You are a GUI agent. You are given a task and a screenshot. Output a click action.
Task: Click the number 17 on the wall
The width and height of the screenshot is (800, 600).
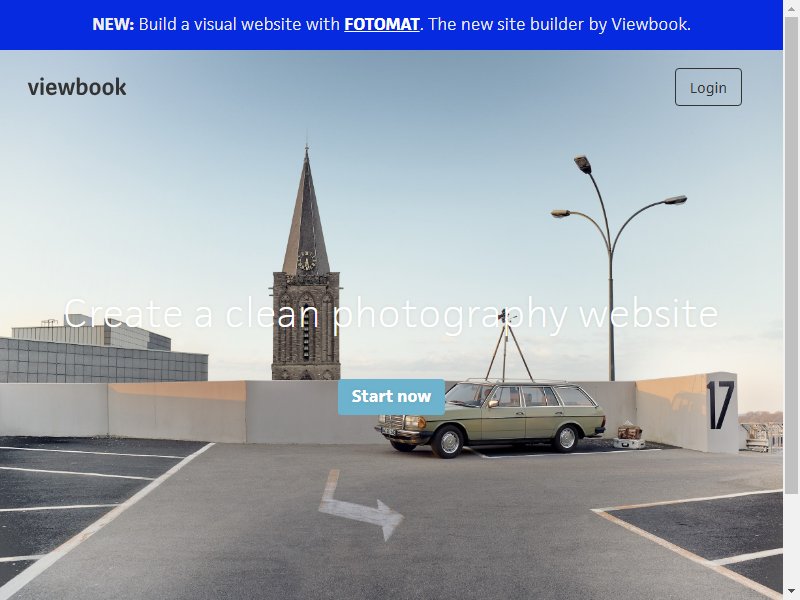point(720,405)
